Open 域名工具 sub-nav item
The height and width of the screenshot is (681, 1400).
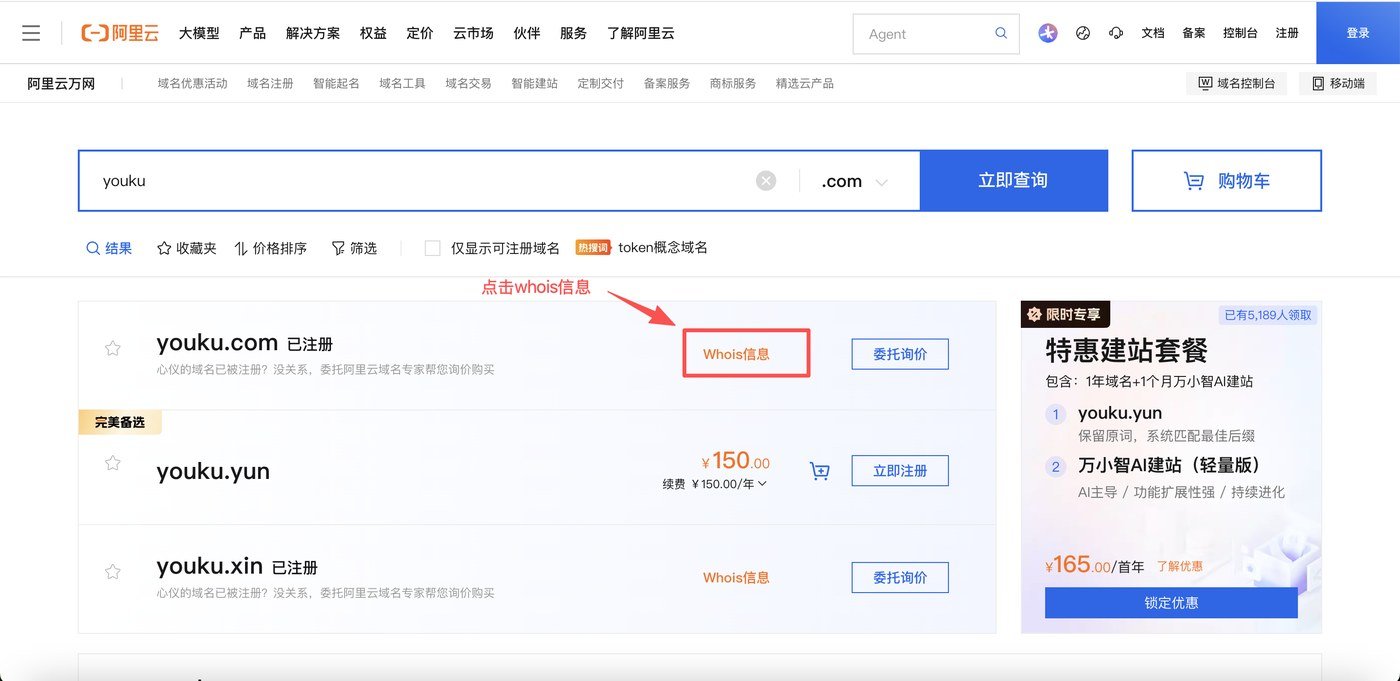point(403,83)
